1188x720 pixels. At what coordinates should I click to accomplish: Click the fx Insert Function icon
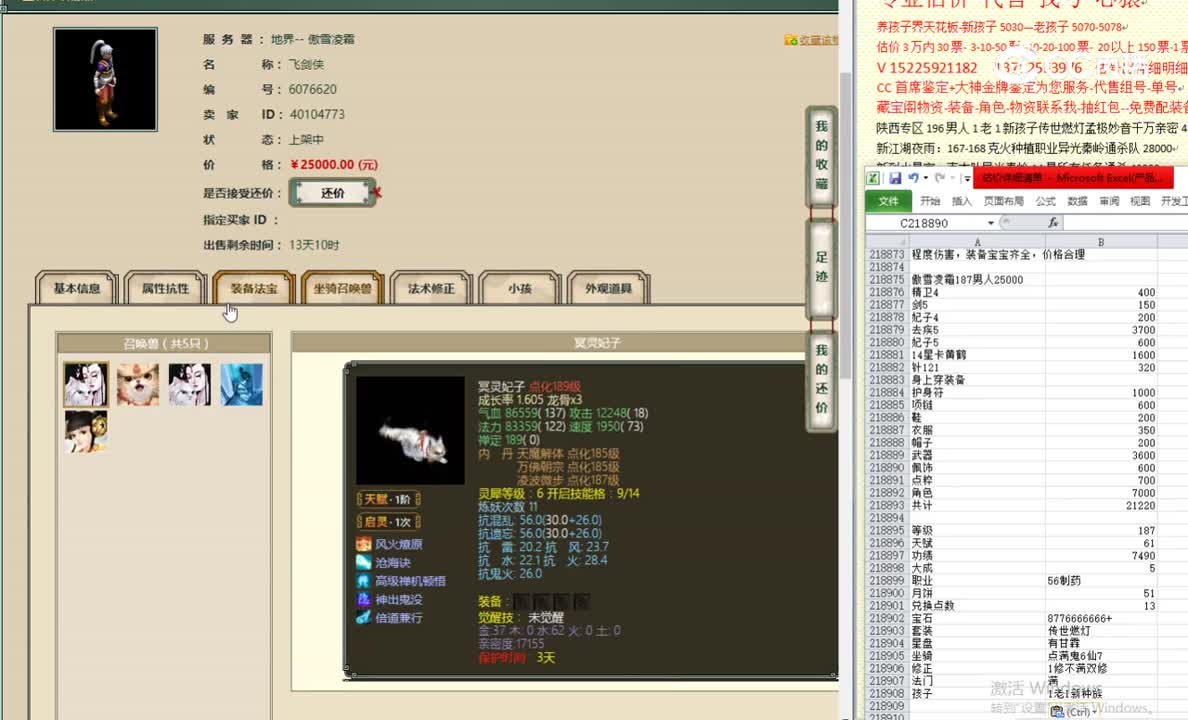(x=1053, y=223)
